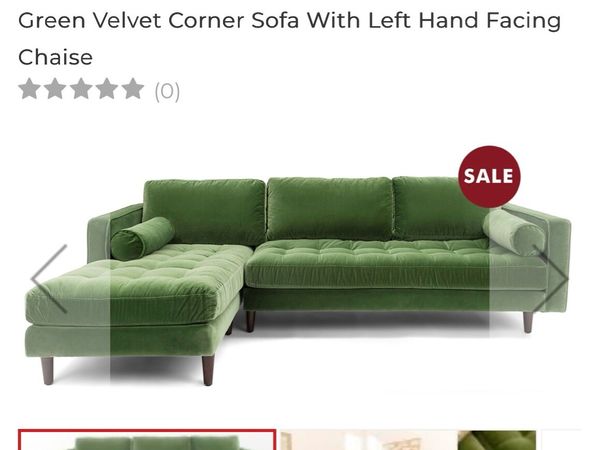Rate one star on rating row

(x=29, y=89)
